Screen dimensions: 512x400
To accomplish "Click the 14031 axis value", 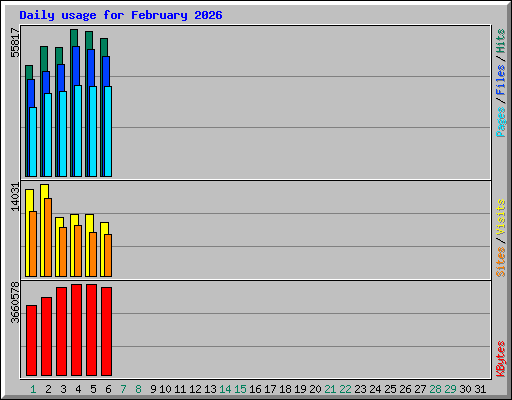I will (15, 197).
